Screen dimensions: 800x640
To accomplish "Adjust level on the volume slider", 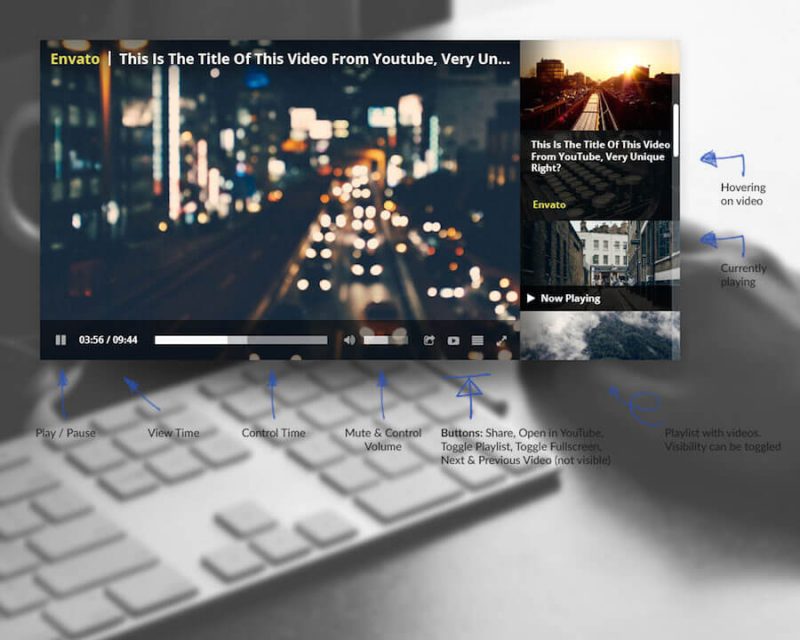I will pos(385,340).
